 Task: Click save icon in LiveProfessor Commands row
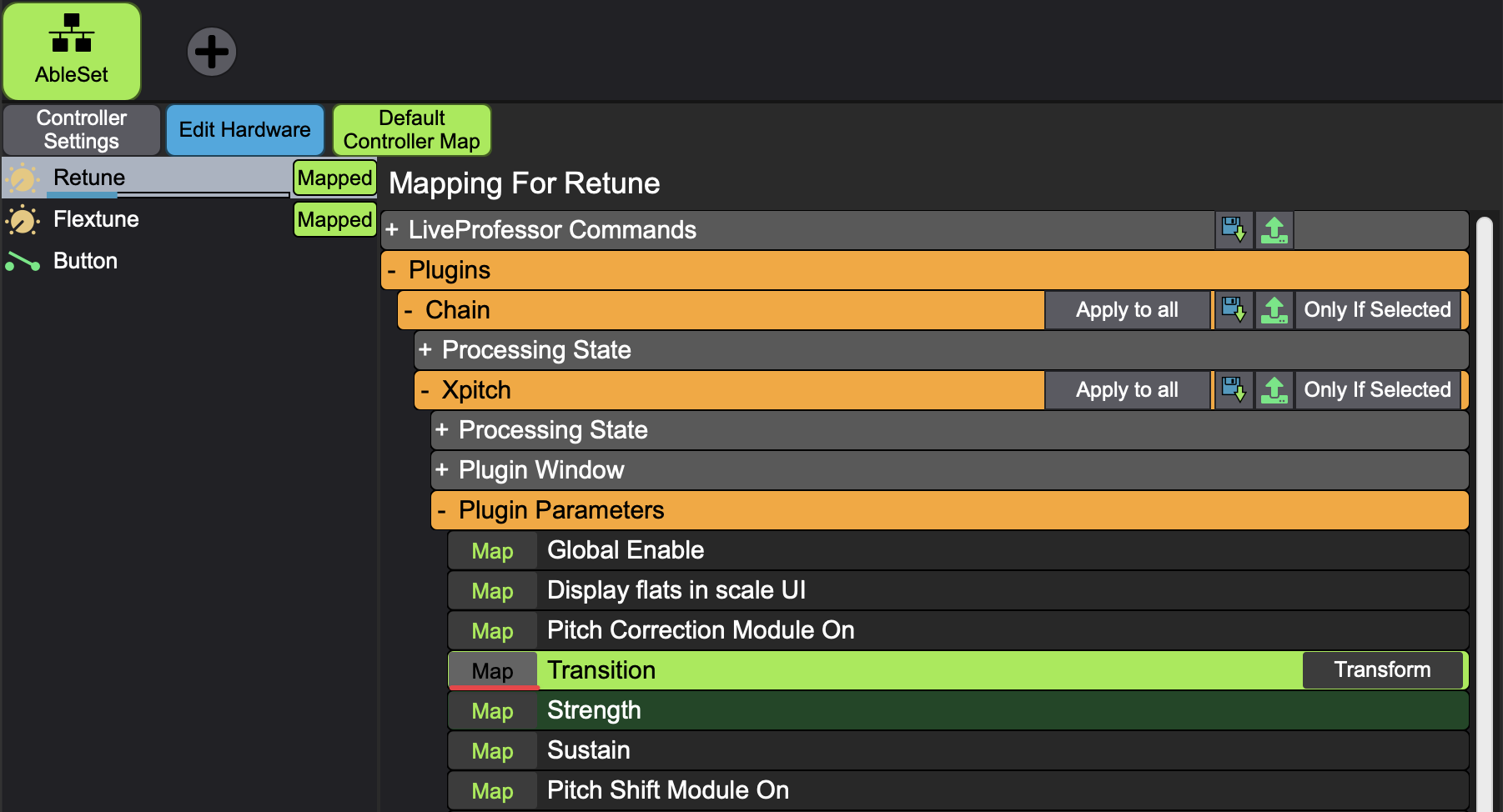[x=1233, y=229]
